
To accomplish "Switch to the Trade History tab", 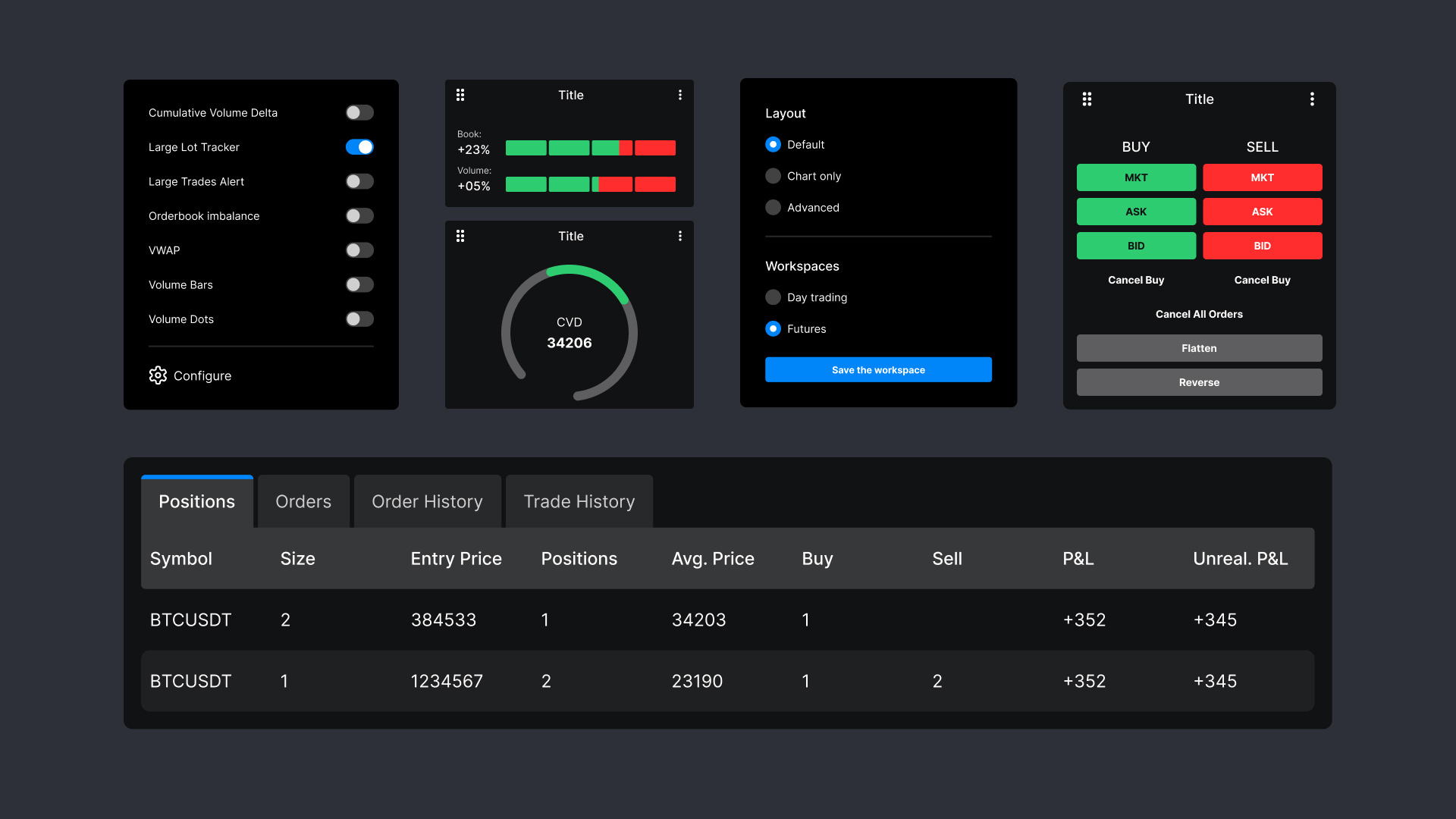I will tap(579, 501).
